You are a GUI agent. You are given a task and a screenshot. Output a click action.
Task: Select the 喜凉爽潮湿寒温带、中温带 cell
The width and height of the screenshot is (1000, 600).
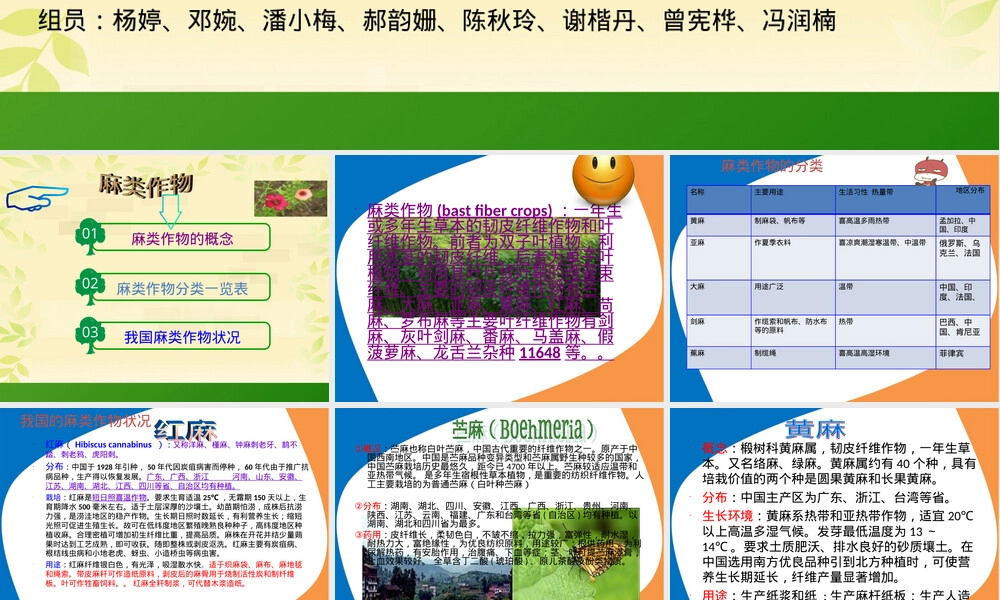point(885,258)
